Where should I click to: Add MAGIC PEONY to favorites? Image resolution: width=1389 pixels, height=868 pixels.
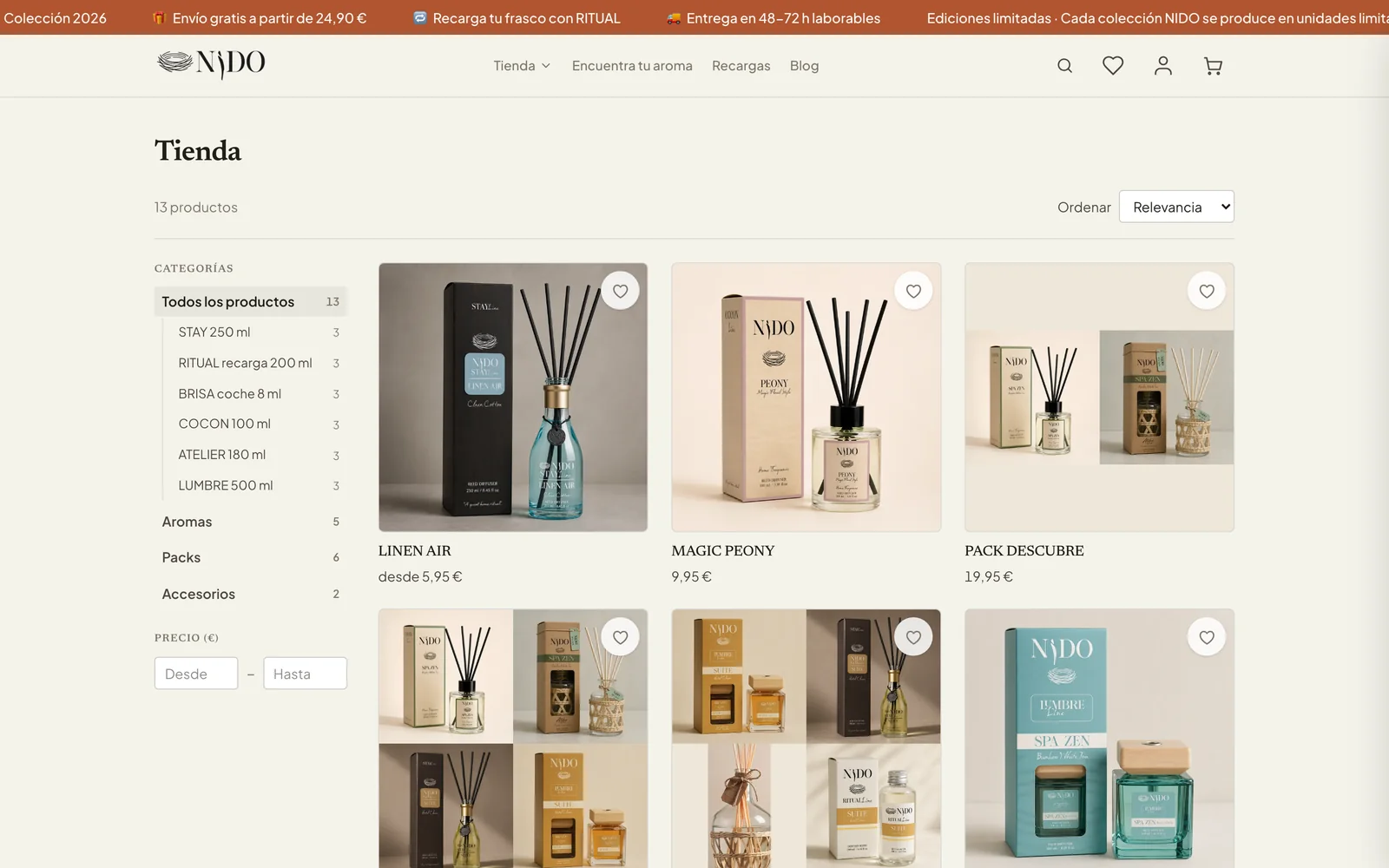[913, 291]
